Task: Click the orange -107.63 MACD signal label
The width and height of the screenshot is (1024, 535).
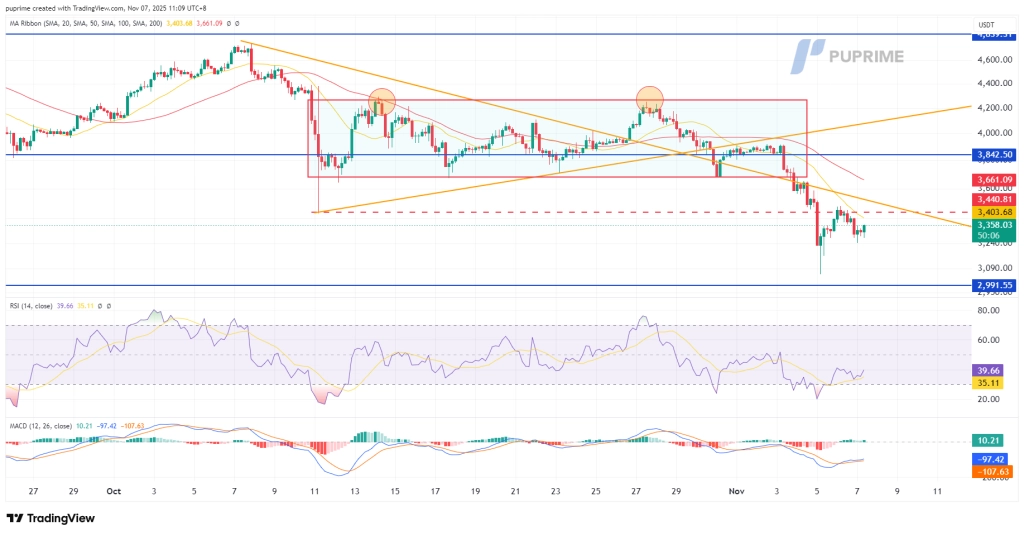Action: point(994,471)
